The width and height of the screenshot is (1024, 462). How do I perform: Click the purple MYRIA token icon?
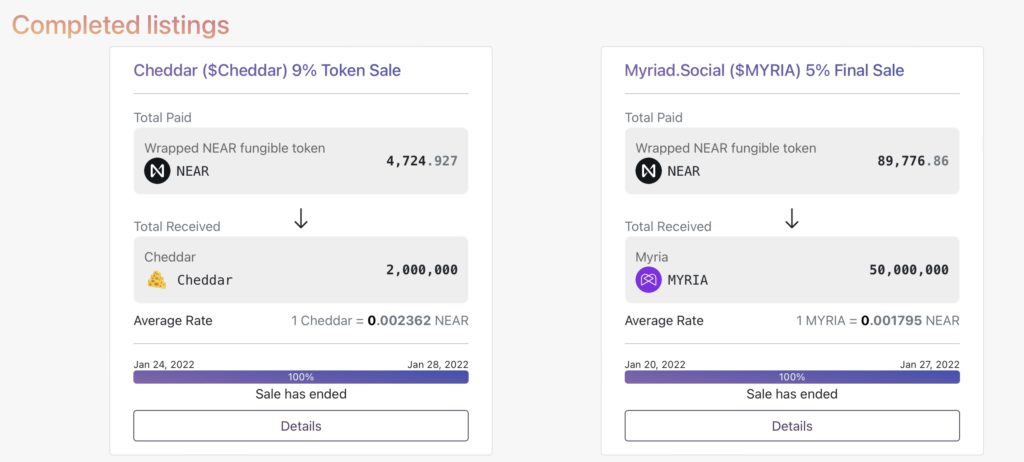(648, 280)
